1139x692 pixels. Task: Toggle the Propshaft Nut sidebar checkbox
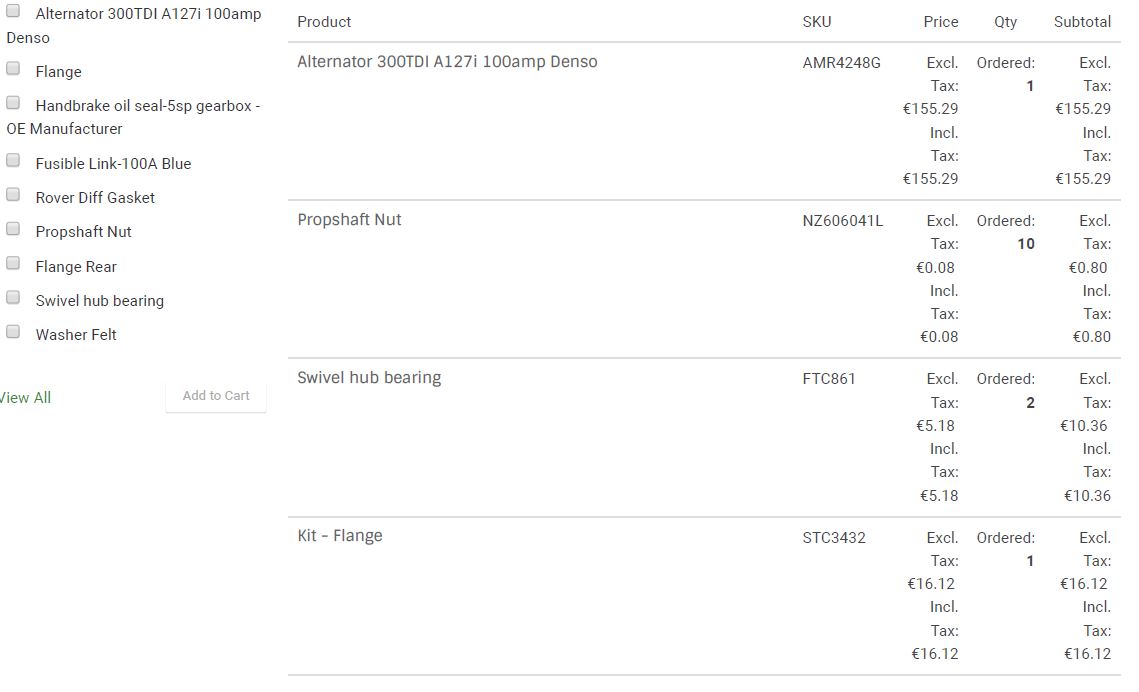(x=13, y=229)
